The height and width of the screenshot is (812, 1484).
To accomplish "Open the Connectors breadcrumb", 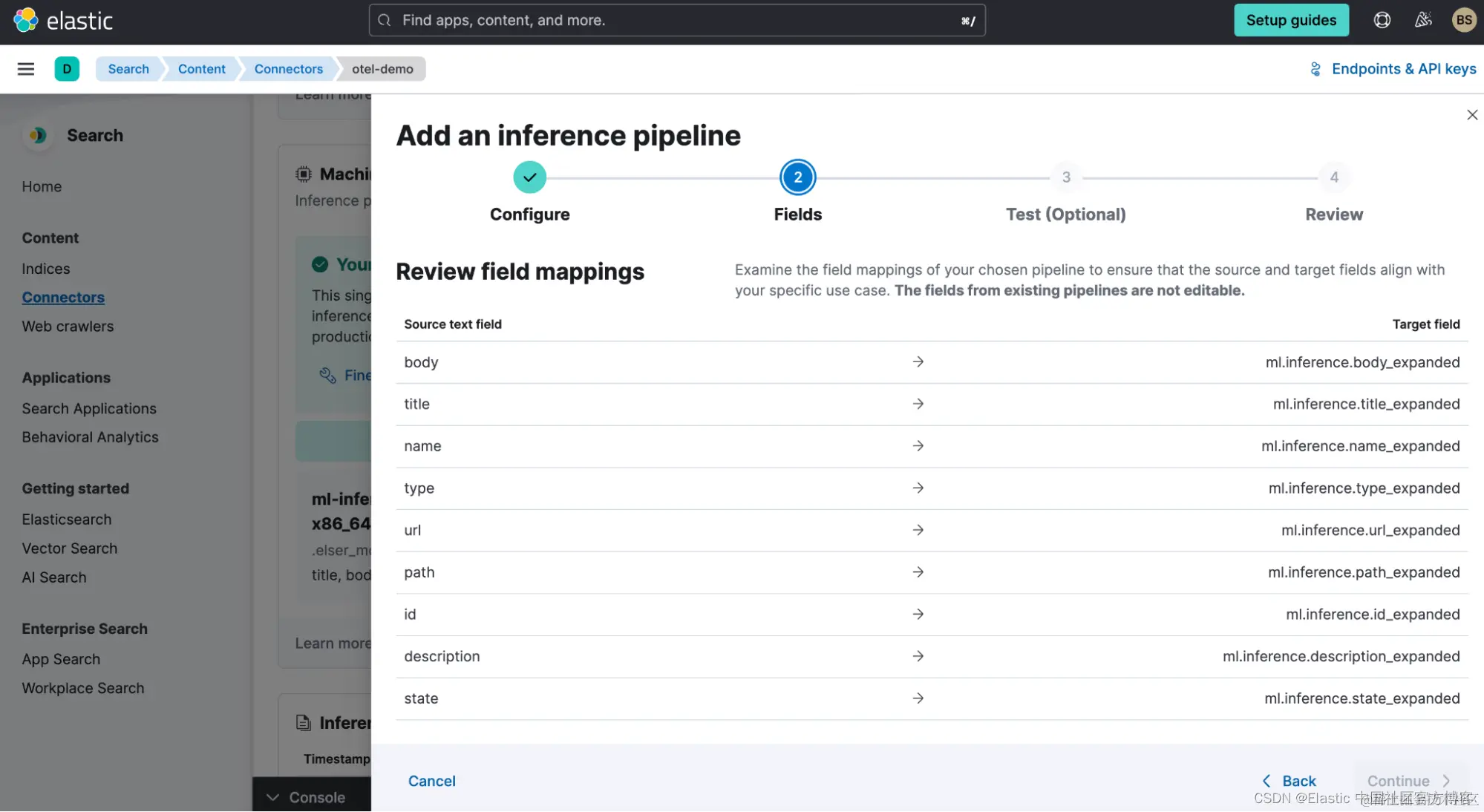I will coord(288,69).
